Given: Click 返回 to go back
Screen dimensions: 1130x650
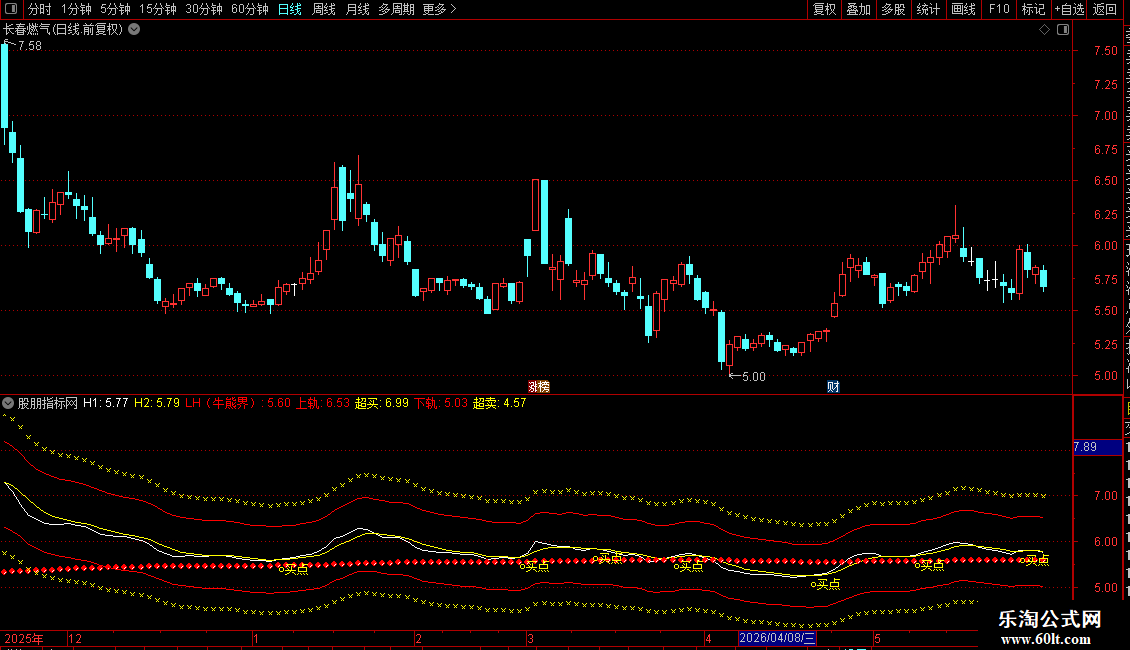Looking at the screenshot, I should point(1105,9).
